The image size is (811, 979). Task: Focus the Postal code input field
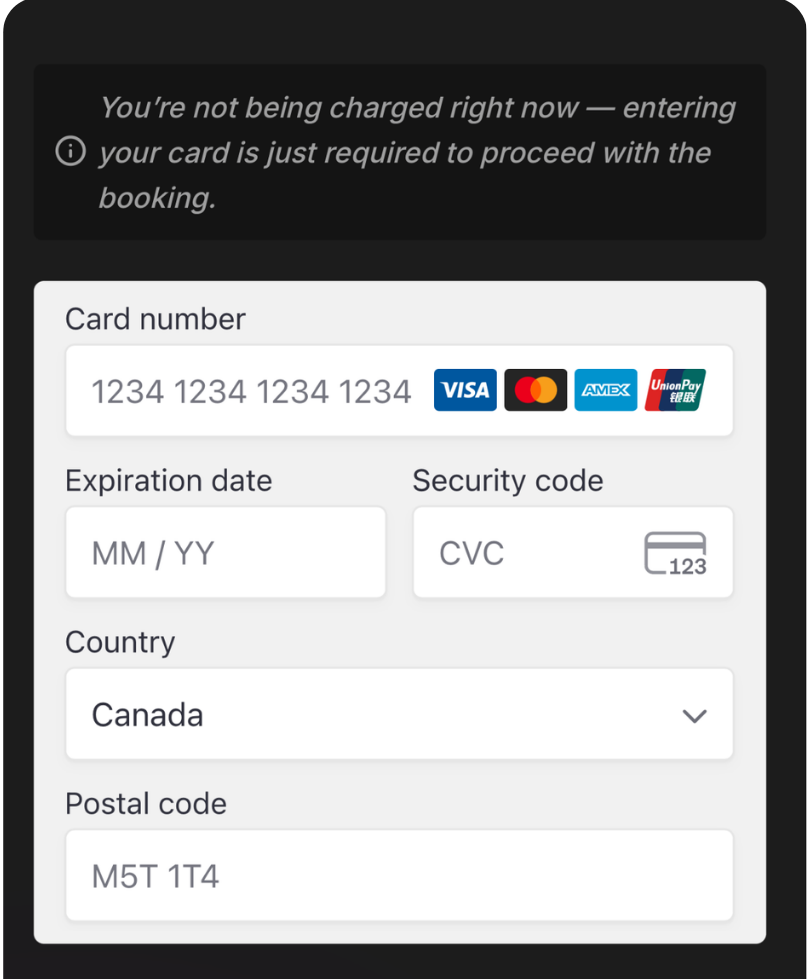pos(399,876)
